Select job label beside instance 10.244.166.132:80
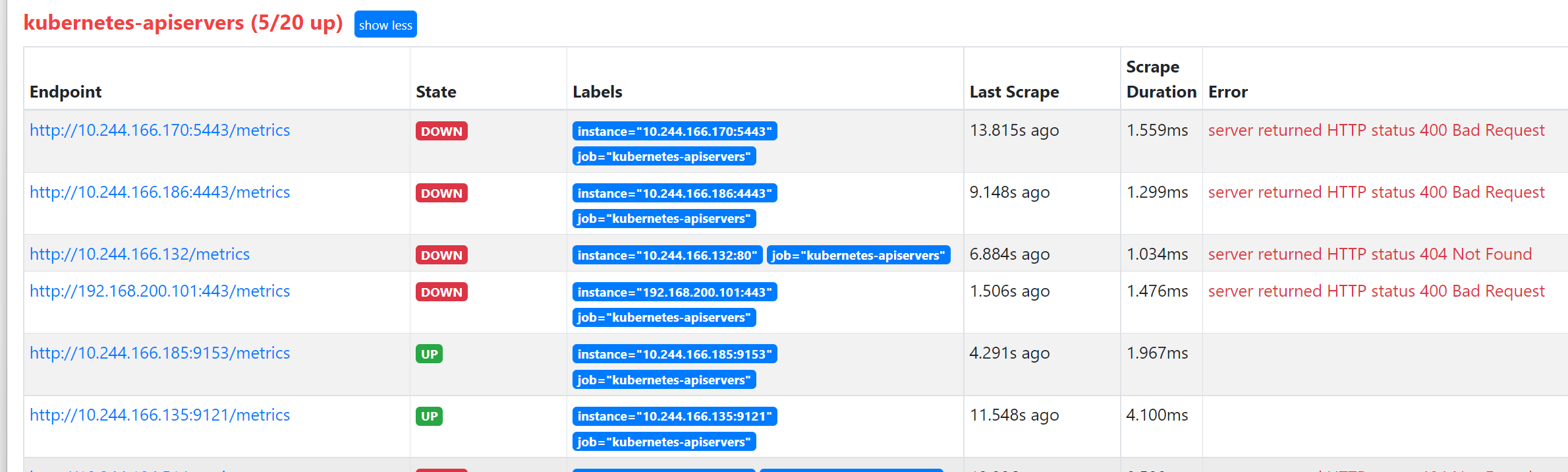This screenshot has height=472, width=1568. (x=858, y=255)
